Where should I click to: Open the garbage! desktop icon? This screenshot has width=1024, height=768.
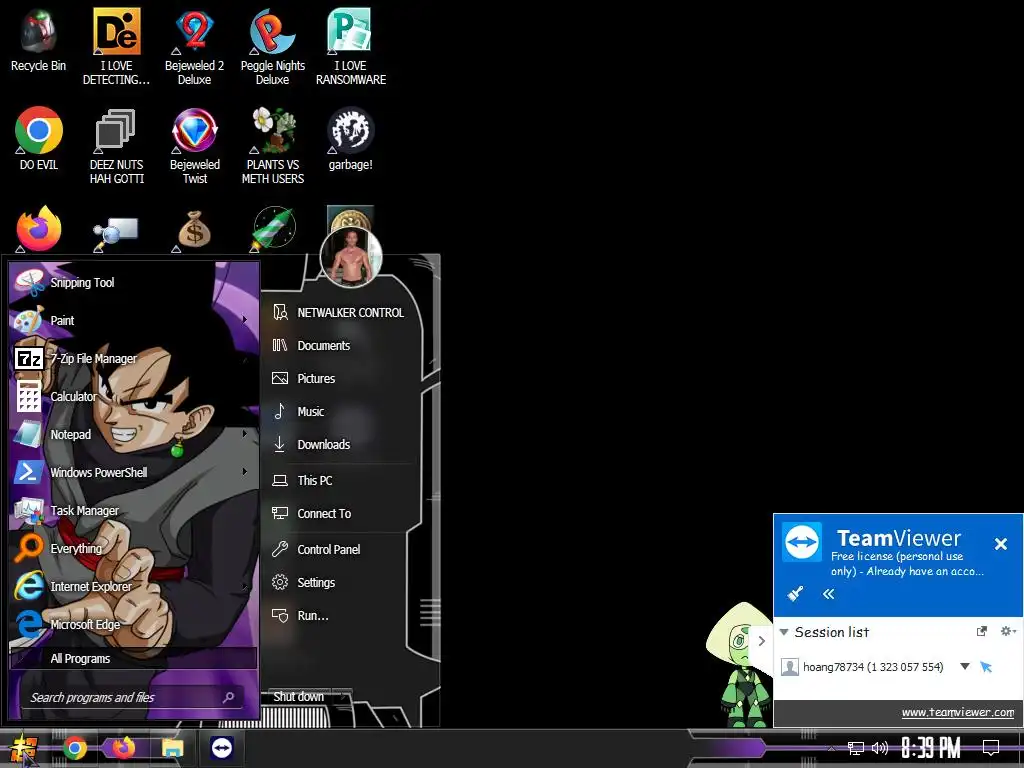pyautogui.click(x=351, y=138)
